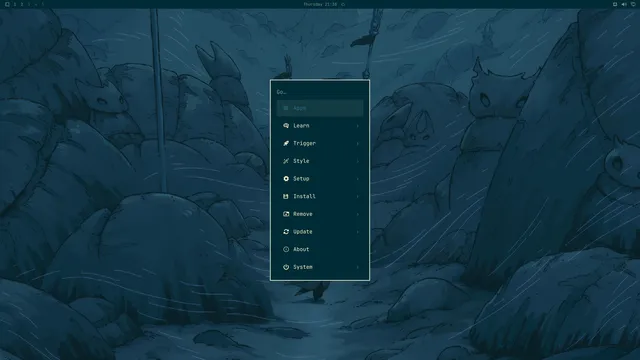Expand the Trigger submenu chevron

point(358,143)
